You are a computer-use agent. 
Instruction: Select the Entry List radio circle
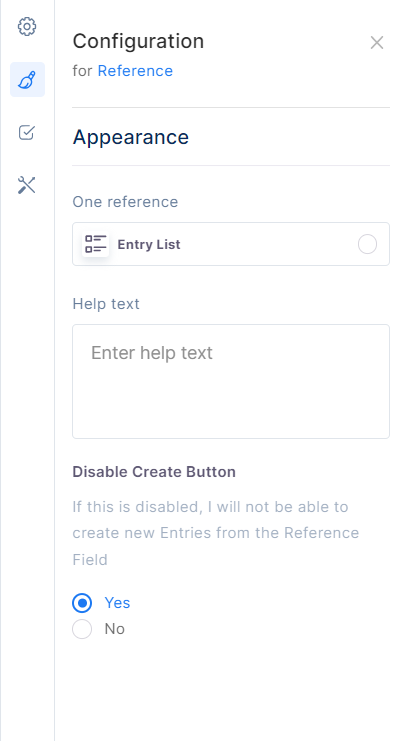[x=367, y=244]
